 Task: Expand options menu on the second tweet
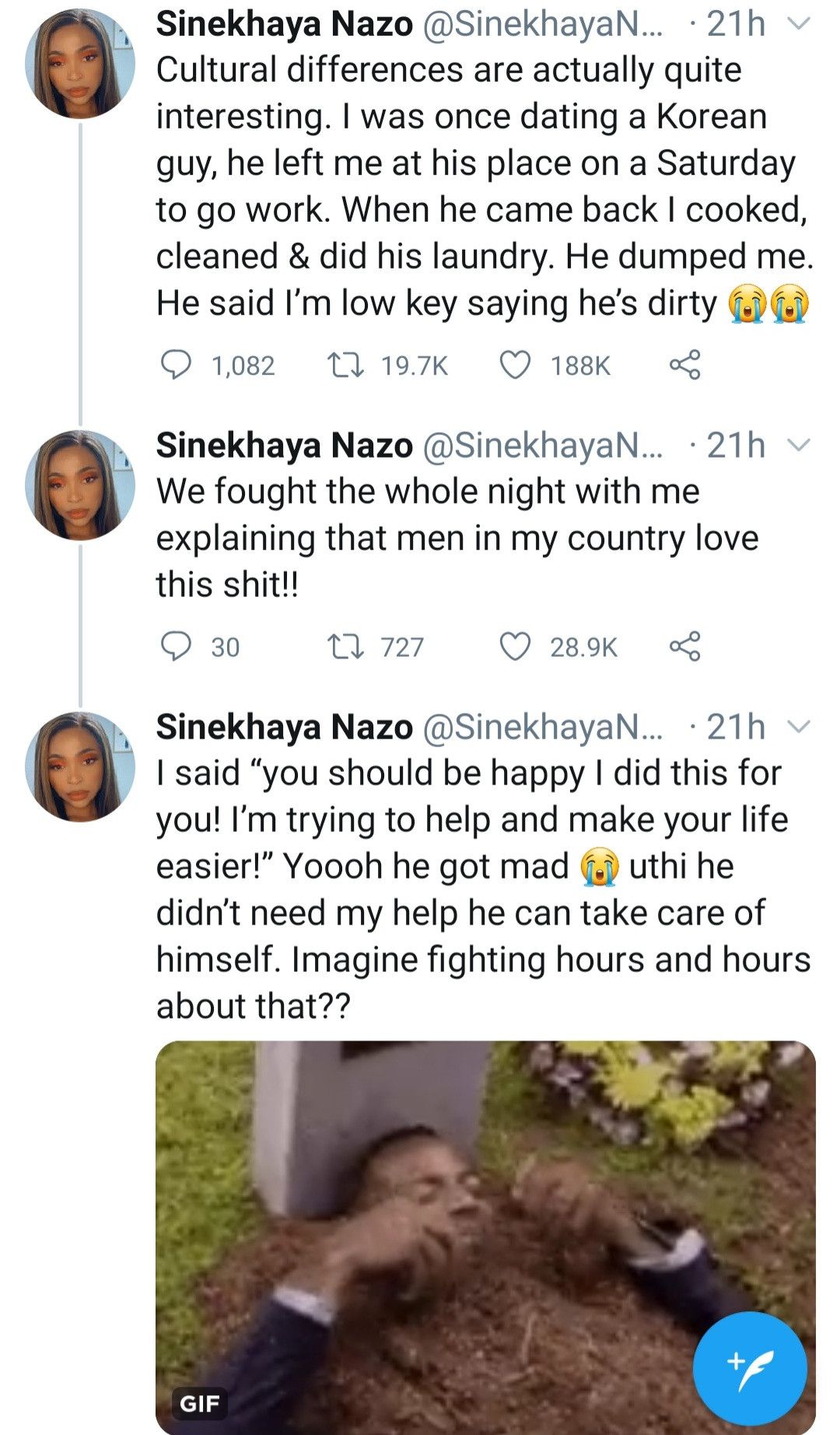(799, 446)
